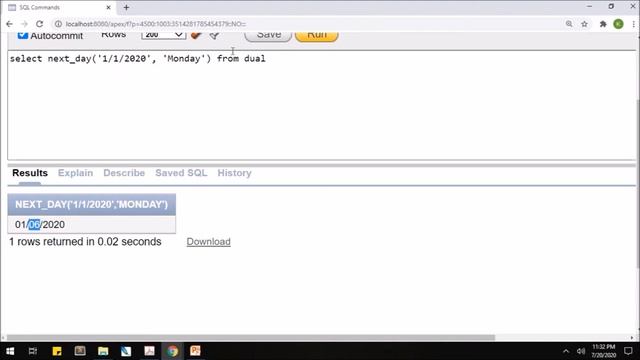The image size is (640, 360).
Task: Open the zoom magnifier icon in address bar
Action: click(x=569, y=24)
